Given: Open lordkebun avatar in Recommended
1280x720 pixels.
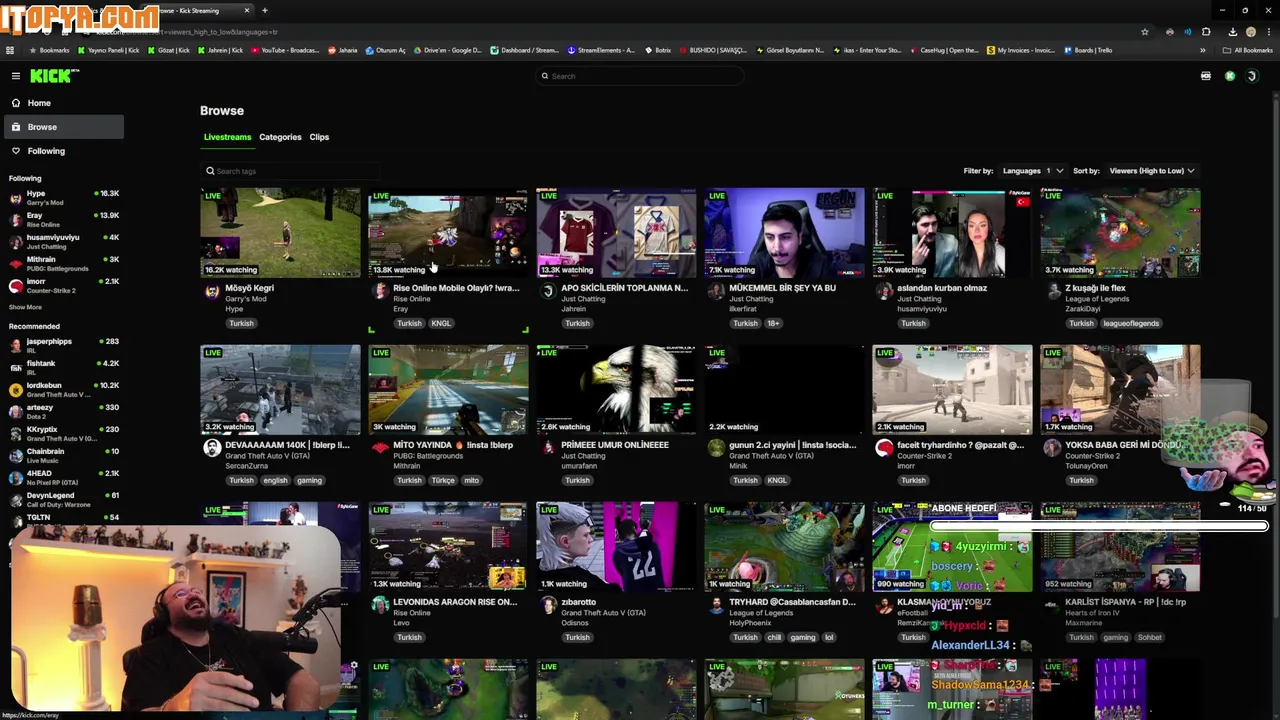Looking at the screenshot, I should coord(15,389).
